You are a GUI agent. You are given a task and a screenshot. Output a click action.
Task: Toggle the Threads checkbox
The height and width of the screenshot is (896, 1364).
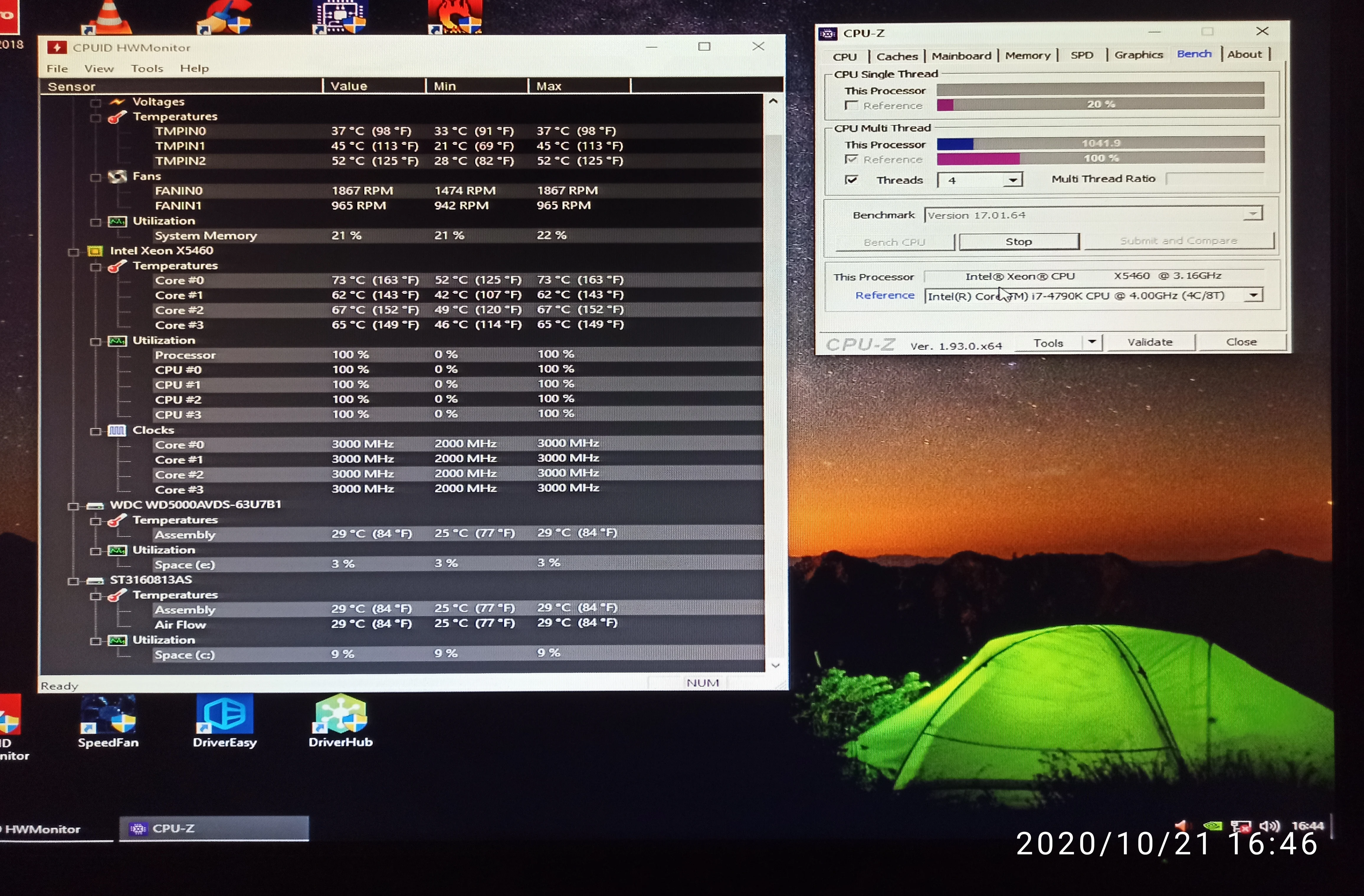click(x=852, y=180)
